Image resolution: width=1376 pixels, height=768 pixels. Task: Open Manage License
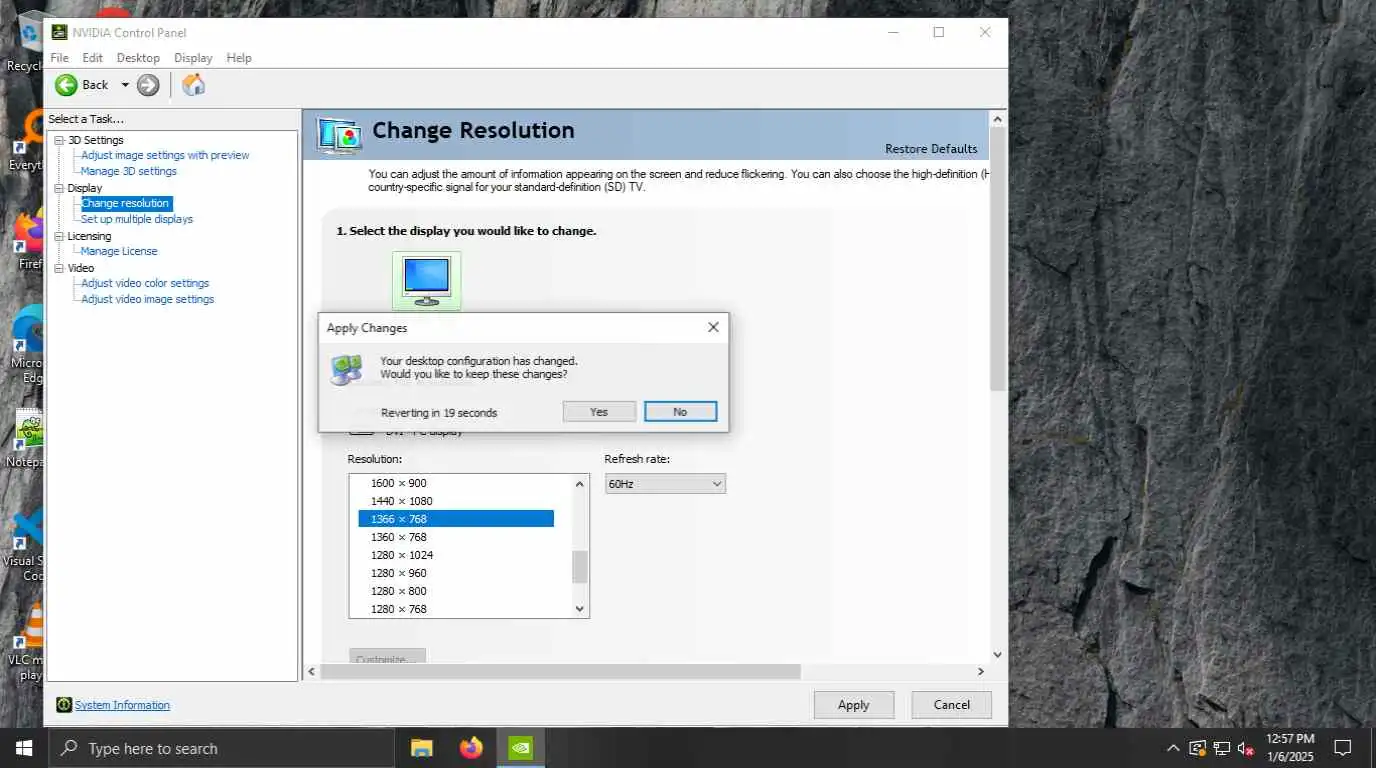(x=119, y=251)
